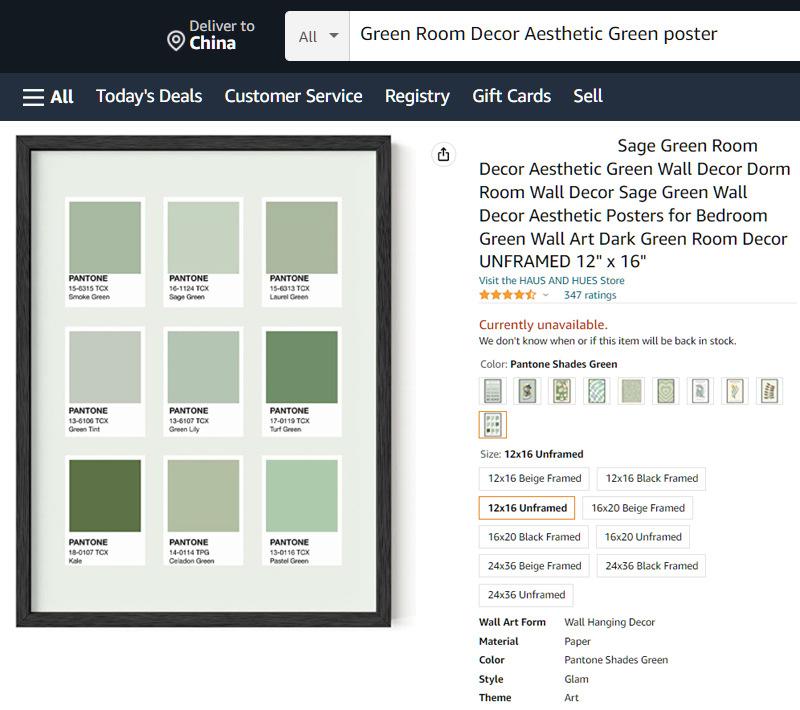Click Sell in the navigation bar
The height and width of the screenshot is (710, 800).
point(588,96)
